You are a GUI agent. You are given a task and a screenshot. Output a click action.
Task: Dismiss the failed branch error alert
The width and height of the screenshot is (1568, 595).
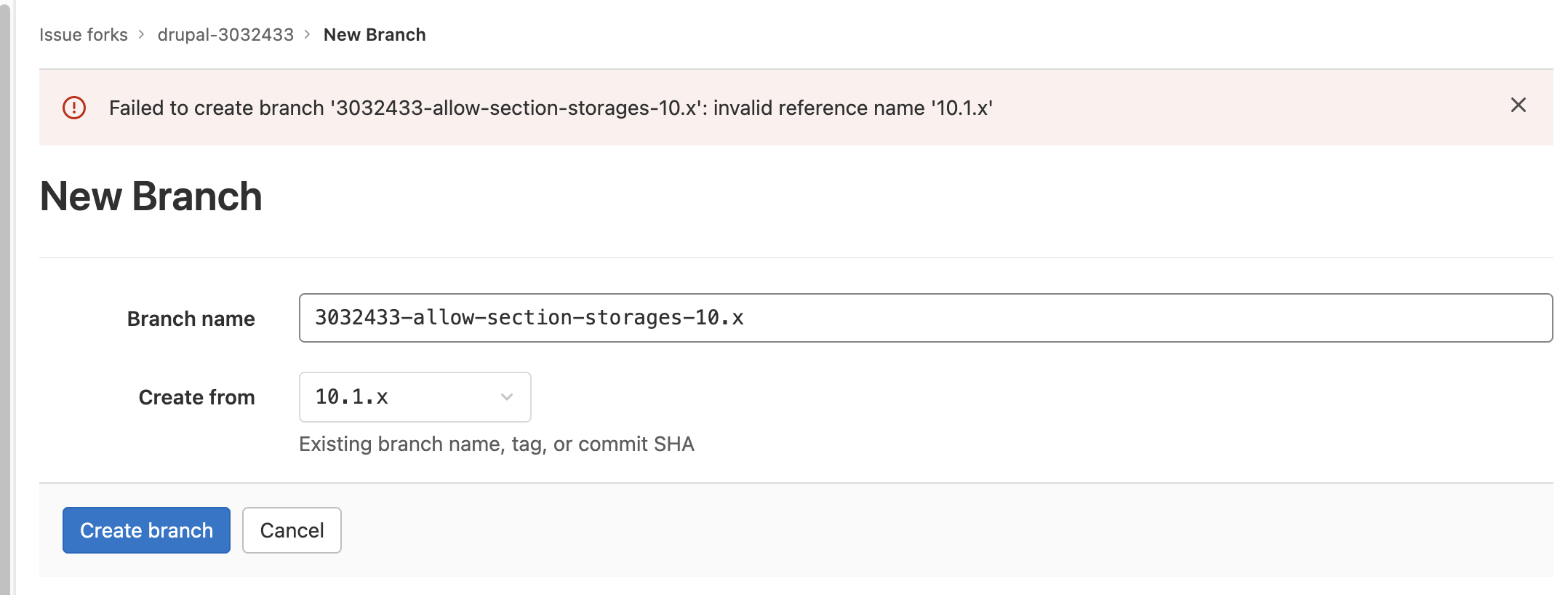(1518, 105)
